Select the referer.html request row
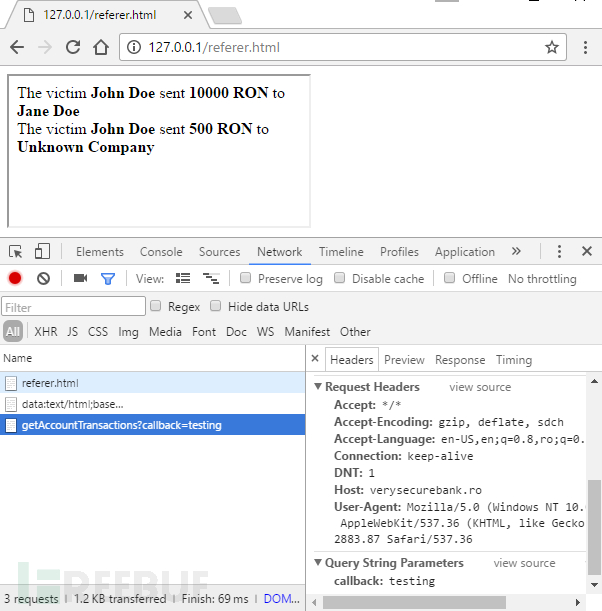Screen dimensions: 602x611 click(x=153, y=383)
